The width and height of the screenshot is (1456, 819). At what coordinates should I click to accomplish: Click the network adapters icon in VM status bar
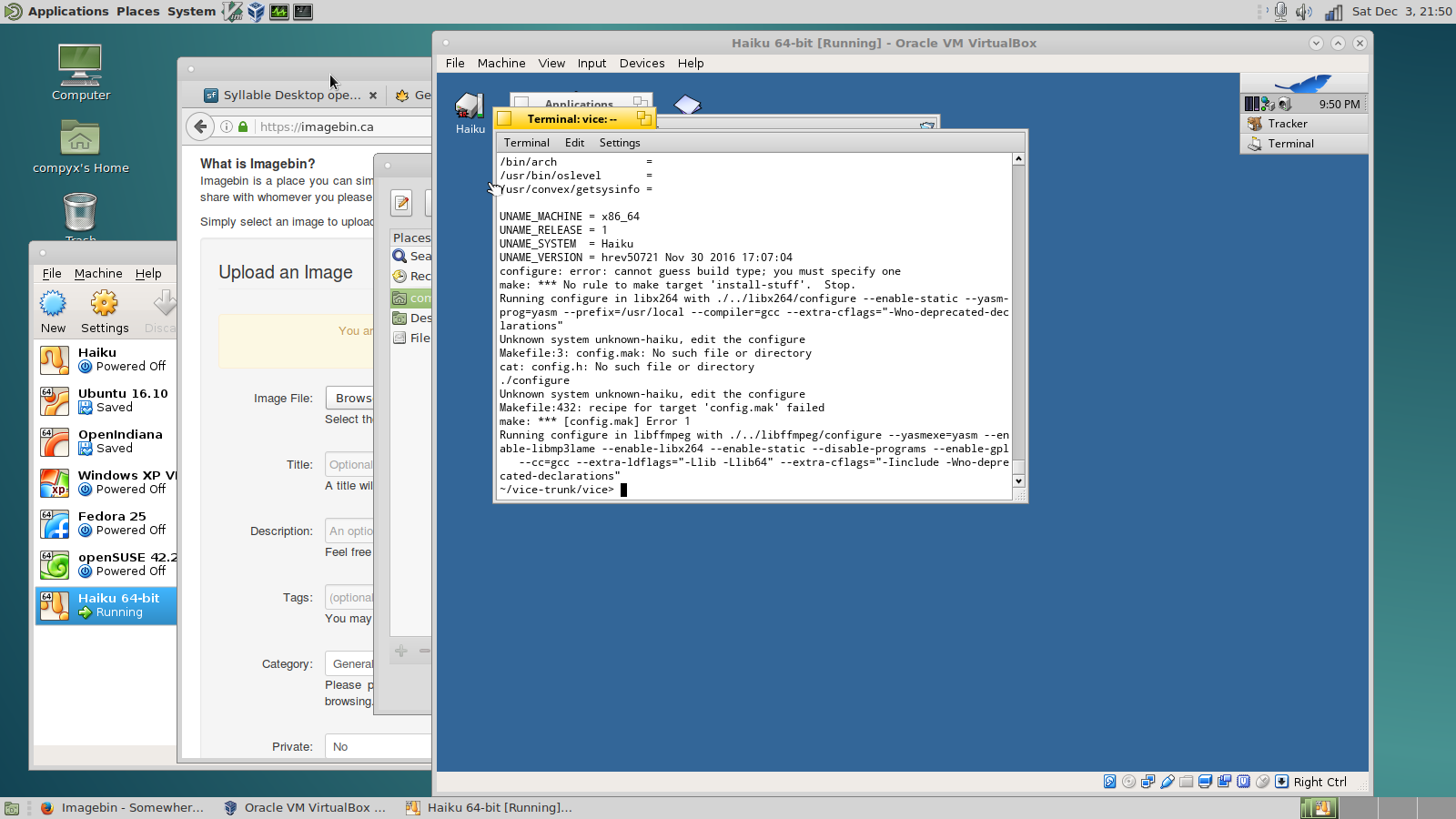click(x=1148, y=782)
